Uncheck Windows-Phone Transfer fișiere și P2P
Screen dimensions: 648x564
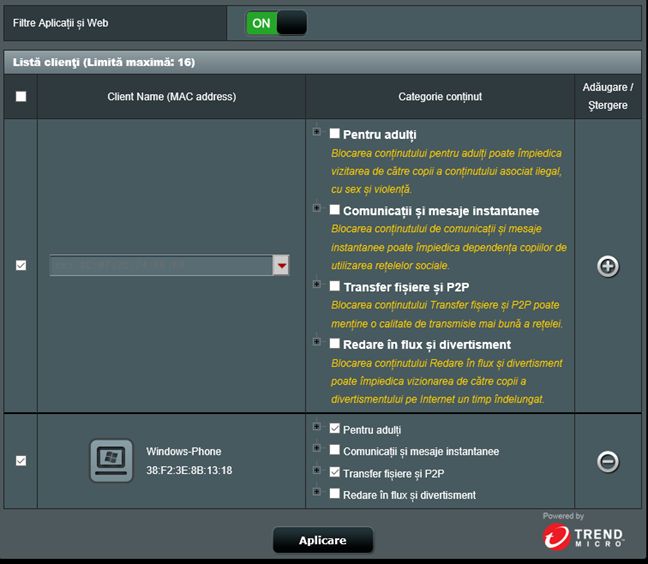tap(335, 472)
